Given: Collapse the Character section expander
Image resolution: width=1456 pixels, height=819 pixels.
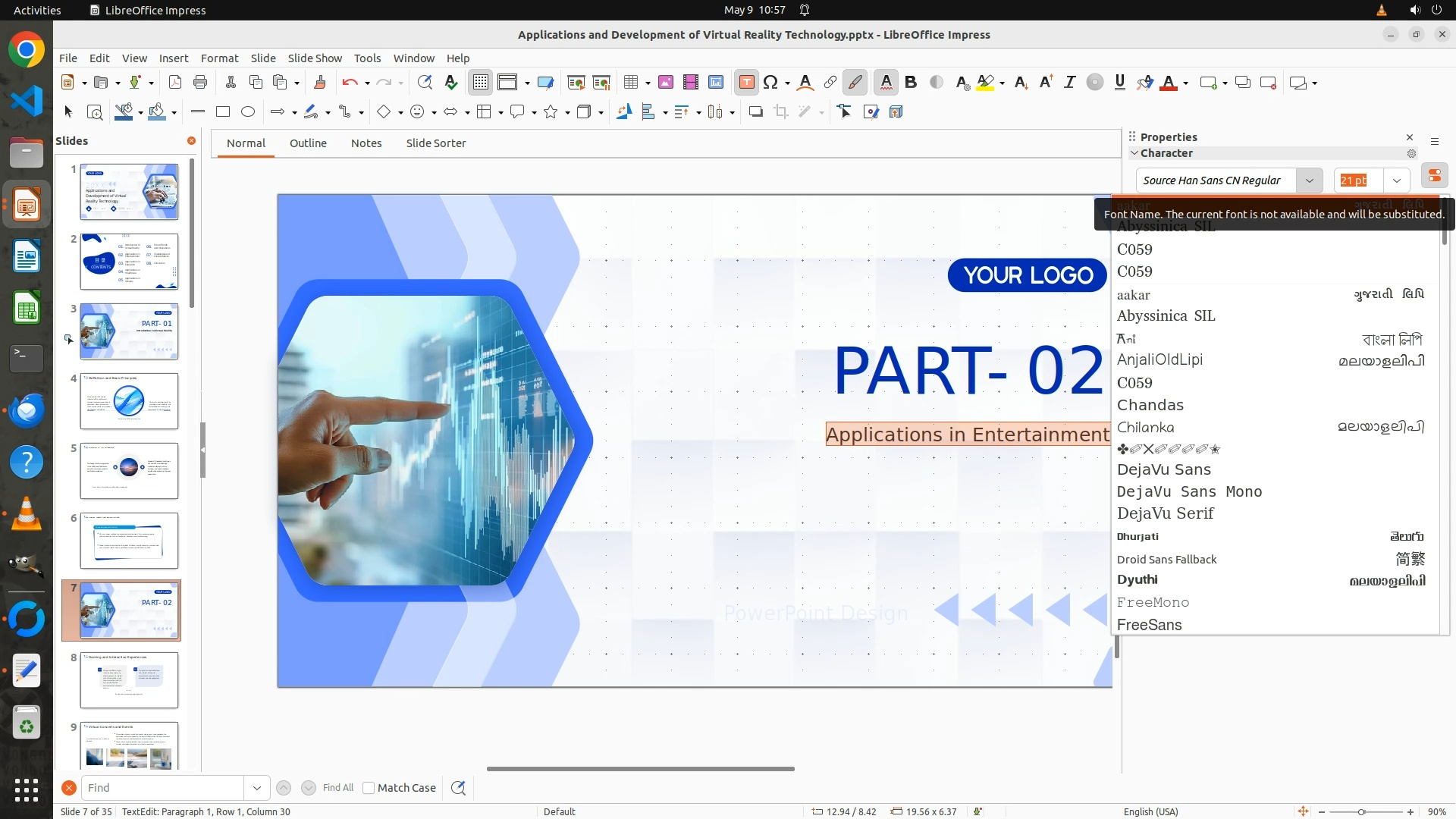Looking at the screenshot, I should (x=1134, y=153).
